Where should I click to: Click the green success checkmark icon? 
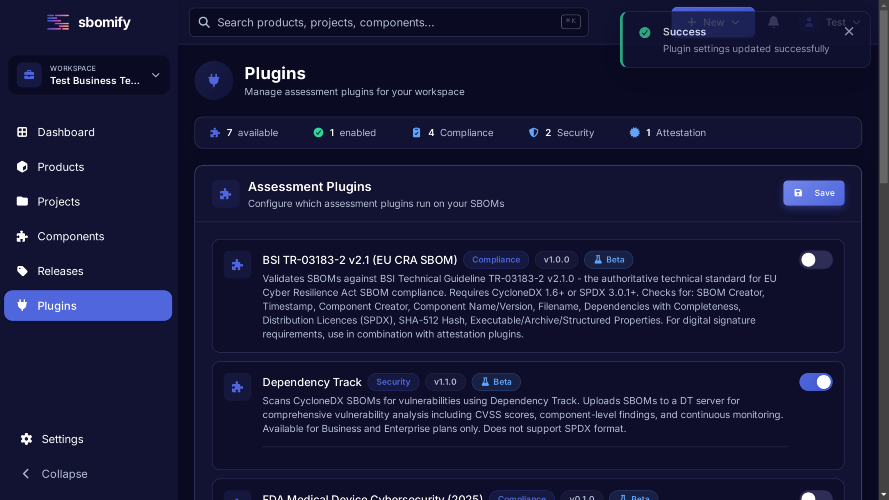[x=645, y=32]
